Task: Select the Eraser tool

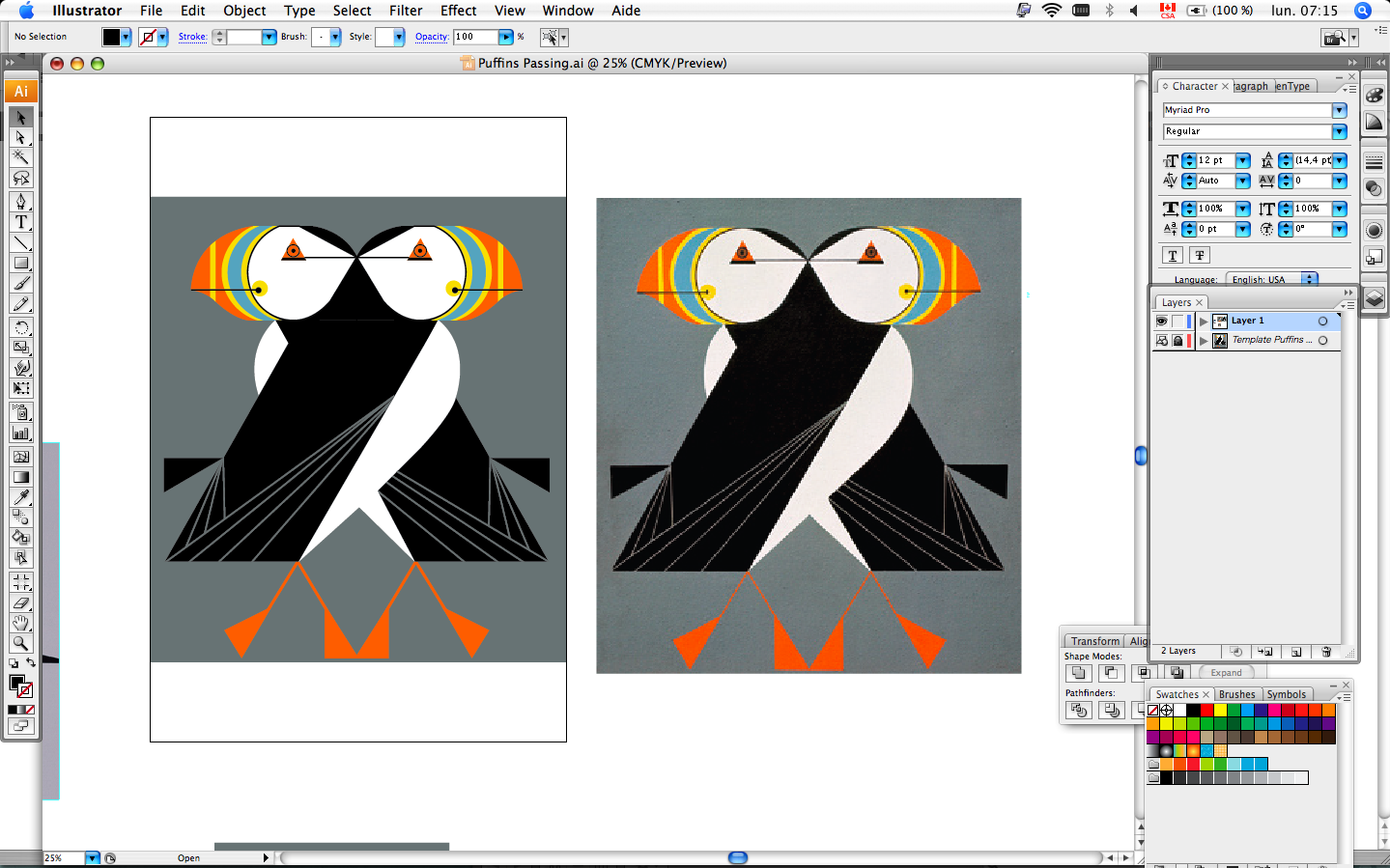Action: click(21, 602)
